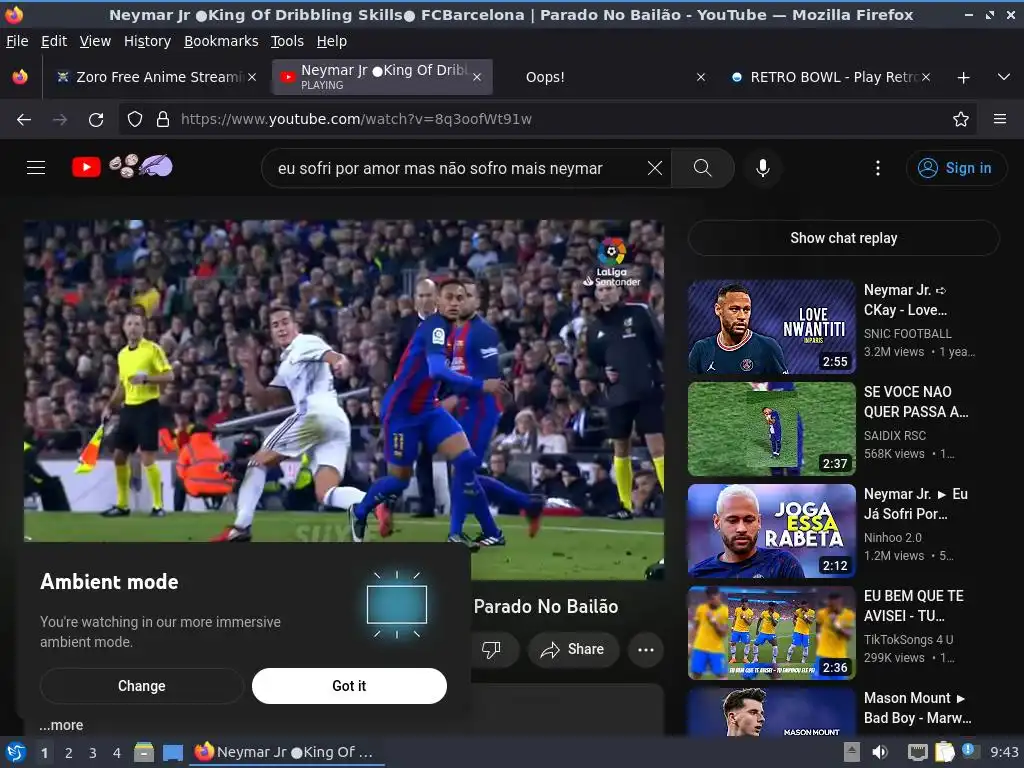Screen dimensions: 1024x768
Task: Switch to workspace 3 in taskbar
Action: click(x=93, y=753)
